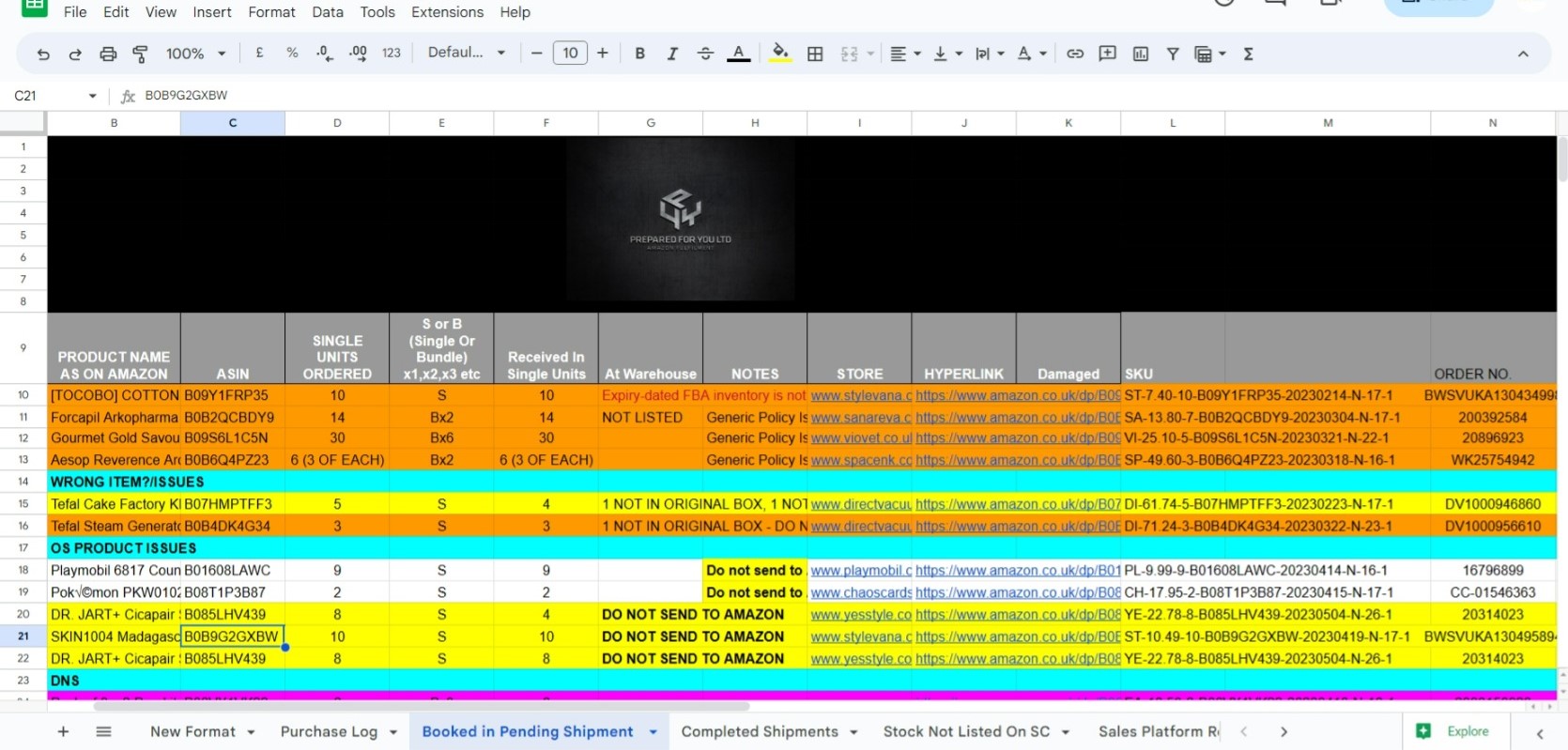Open the Data menu
The height and width of the screenshot is (750, 1568).
point(328,12)
